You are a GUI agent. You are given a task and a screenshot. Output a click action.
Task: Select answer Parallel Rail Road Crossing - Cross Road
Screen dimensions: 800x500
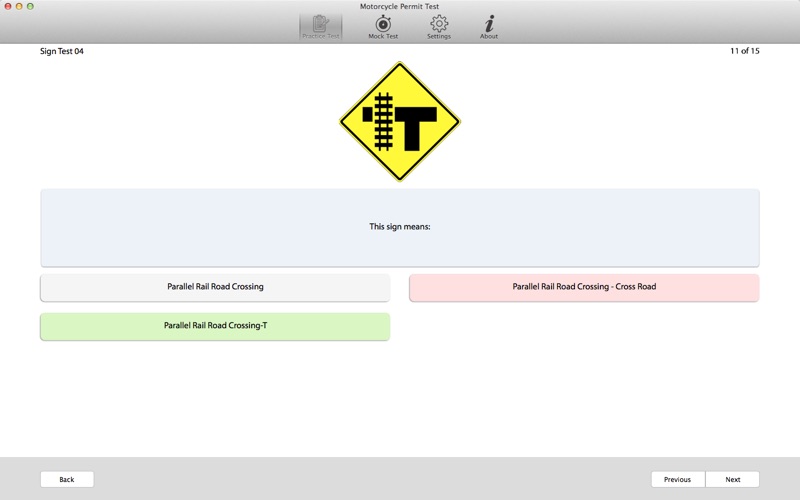pos(584,287)
